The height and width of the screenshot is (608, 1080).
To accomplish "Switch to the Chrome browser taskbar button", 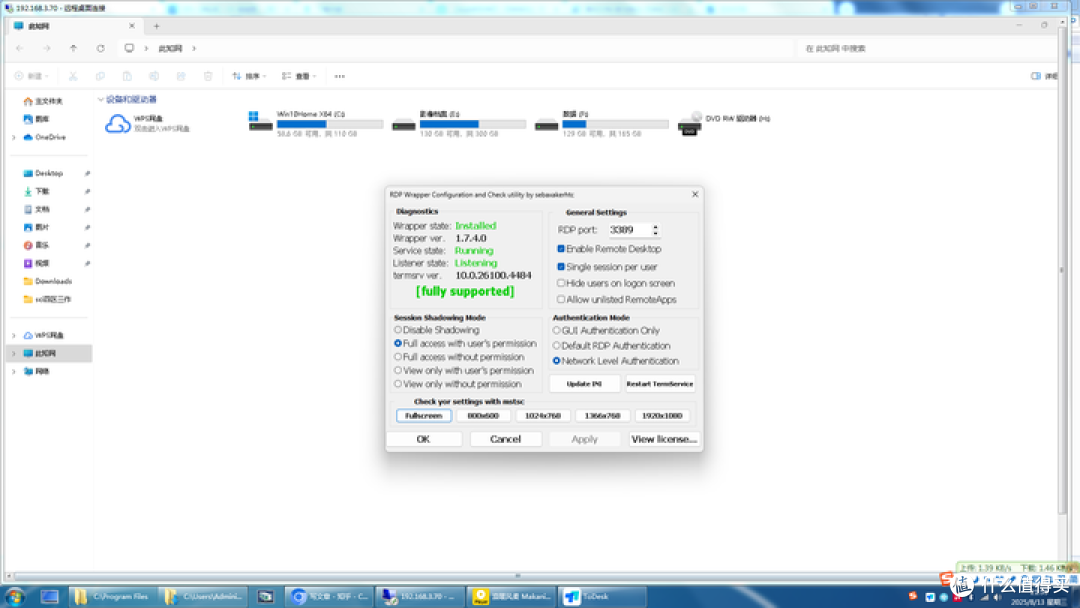I will pos(331,596).
